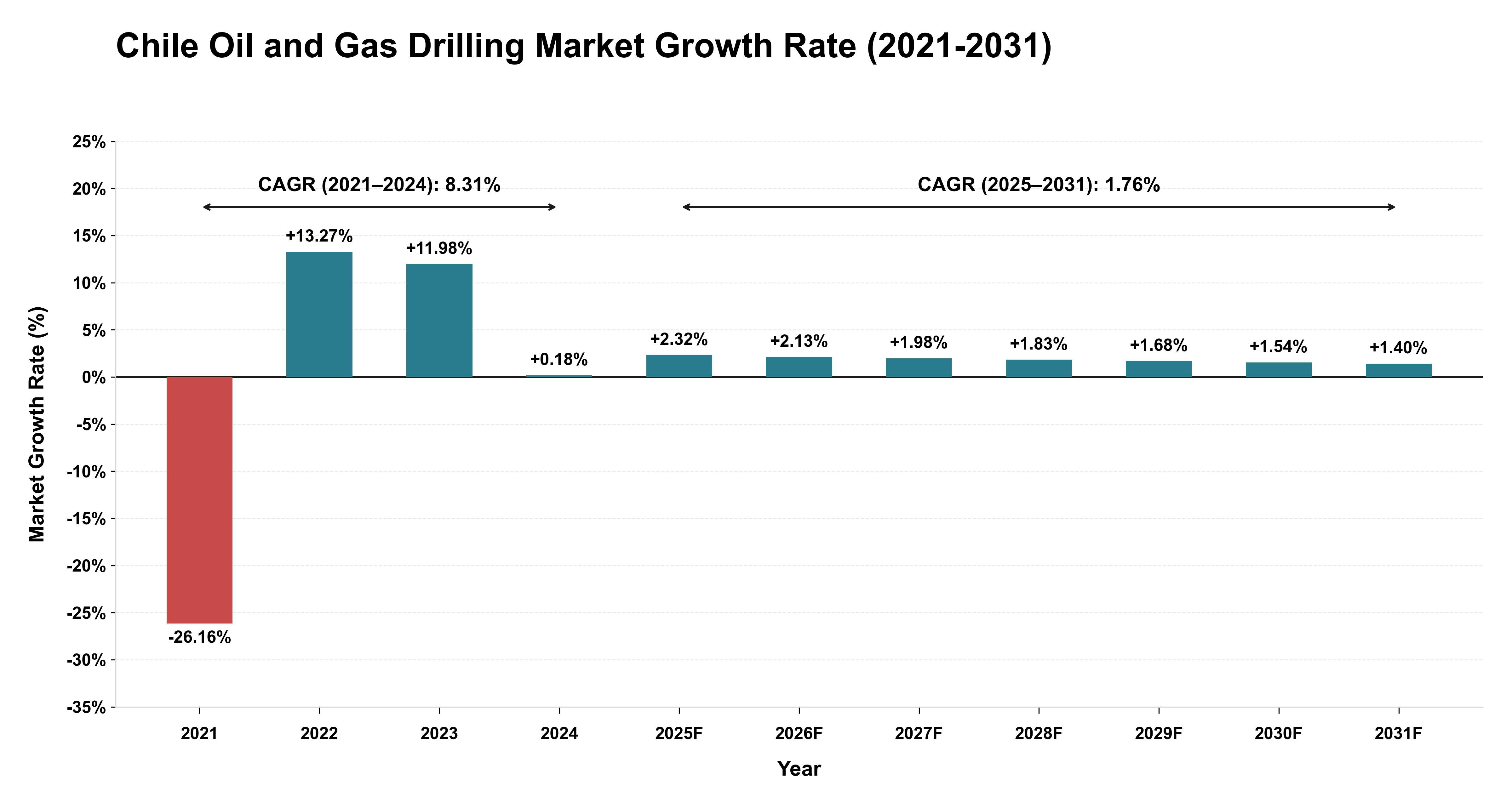The height and width of the screenshot is (803, 1512).
Task: Click the -30% y-axis tick label
Action: (86, 660)
